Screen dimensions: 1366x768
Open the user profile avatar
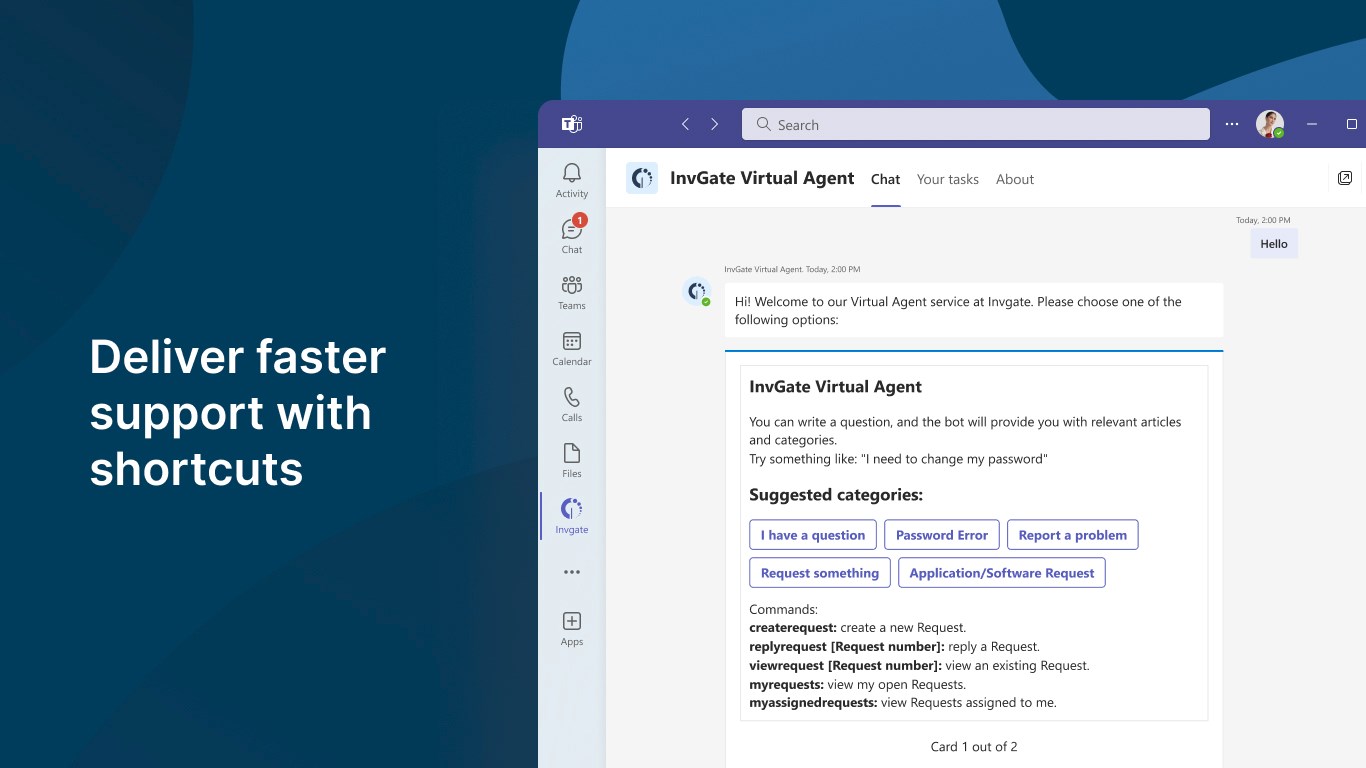1270,124
